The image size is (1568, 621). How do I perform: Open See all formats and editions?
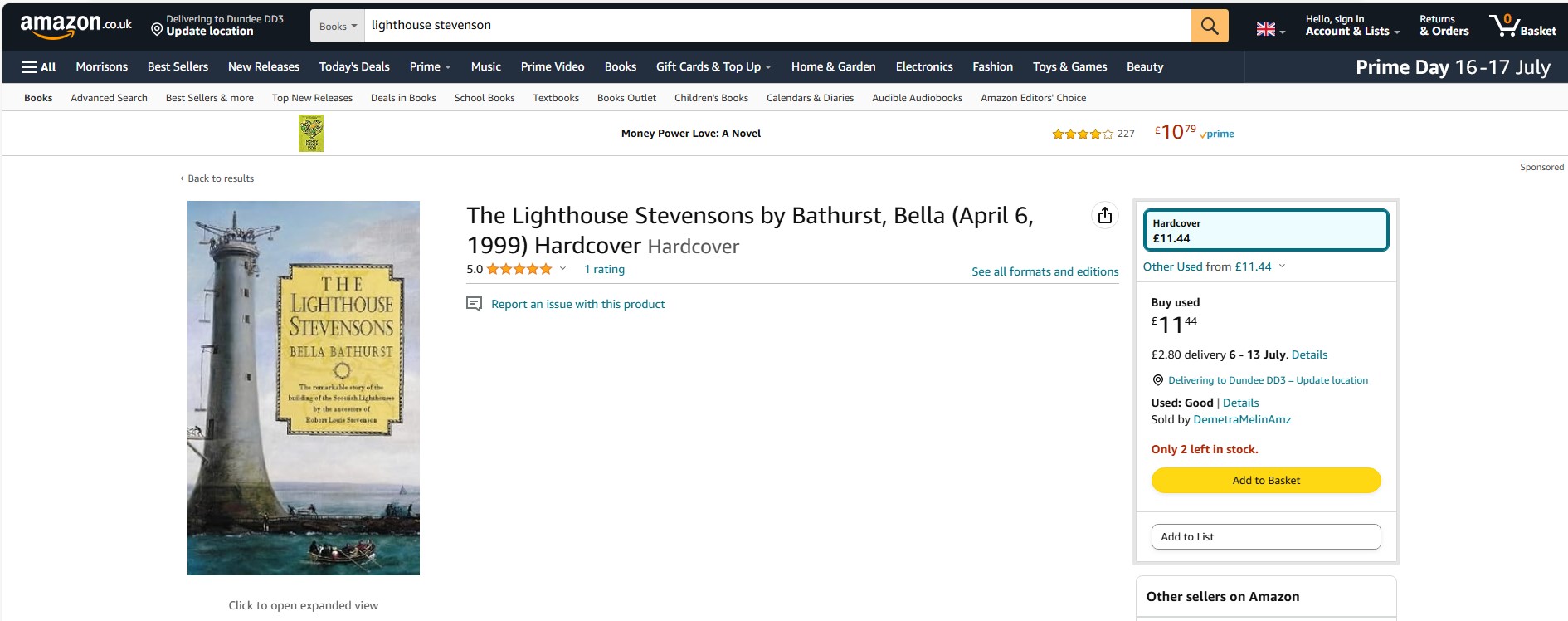point(1045,271)
